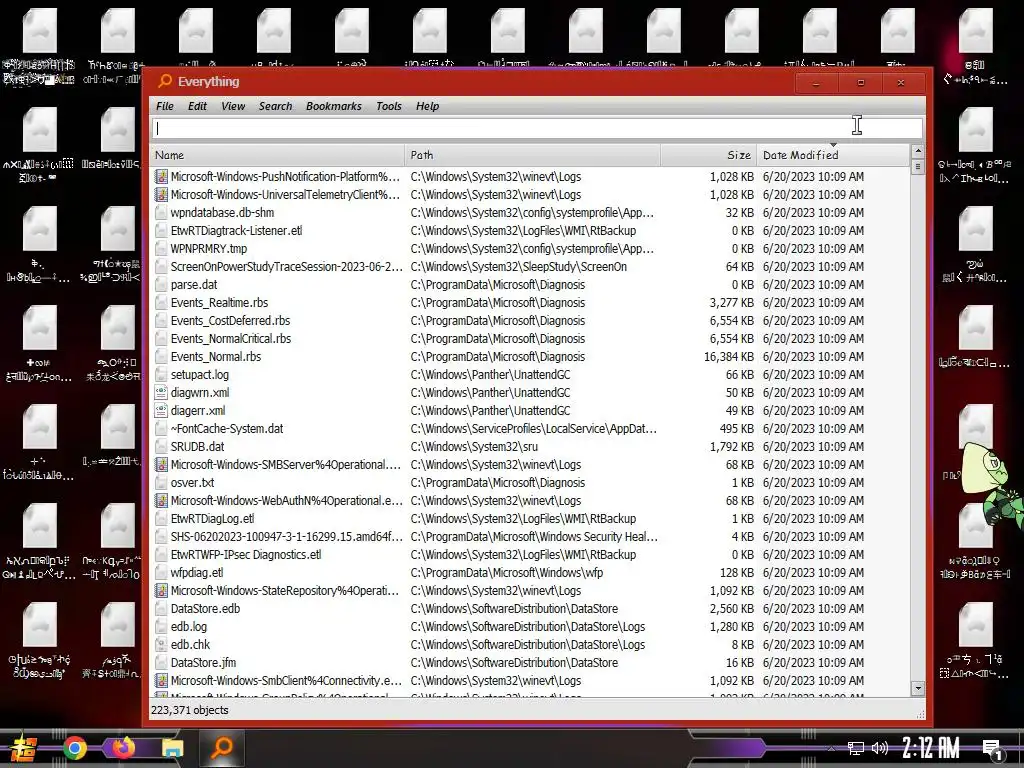Click the event log icon for Microsoft-Windows-WebAuthN

point(161,500)
